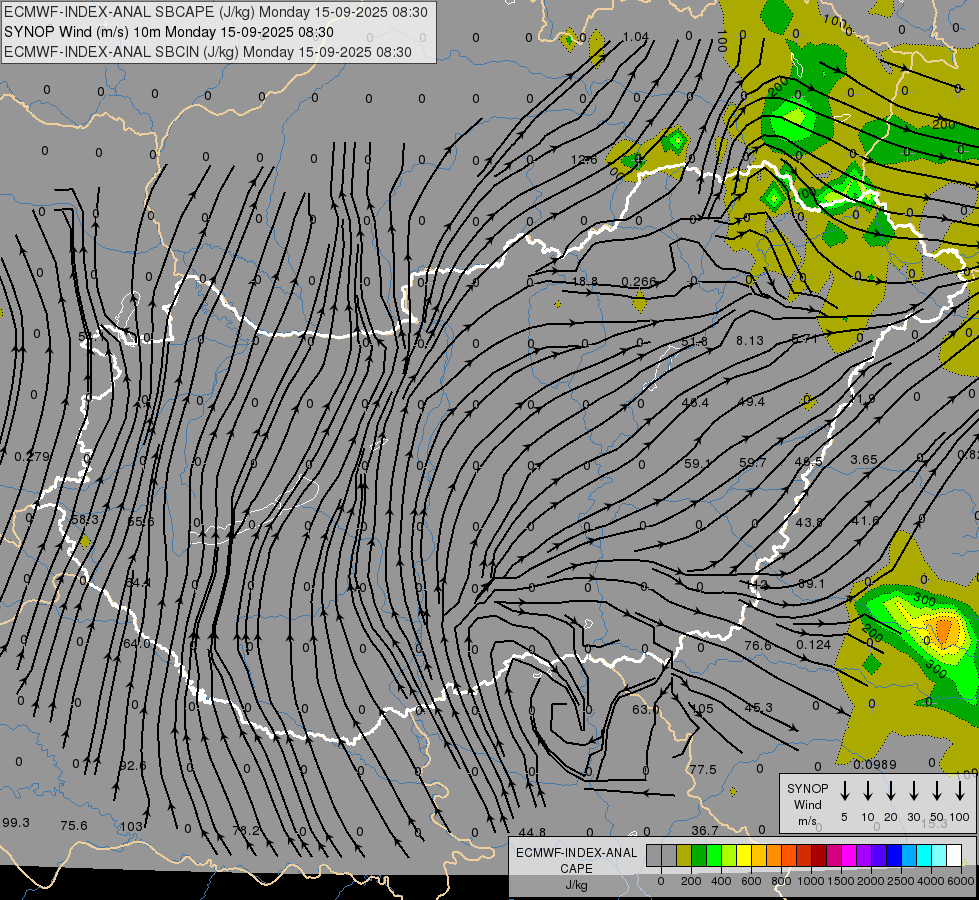Click the map value 59.1
Image resolution: width=979 pixels, height=900 pixels.
pyautogui.click(x=697, y=463)
